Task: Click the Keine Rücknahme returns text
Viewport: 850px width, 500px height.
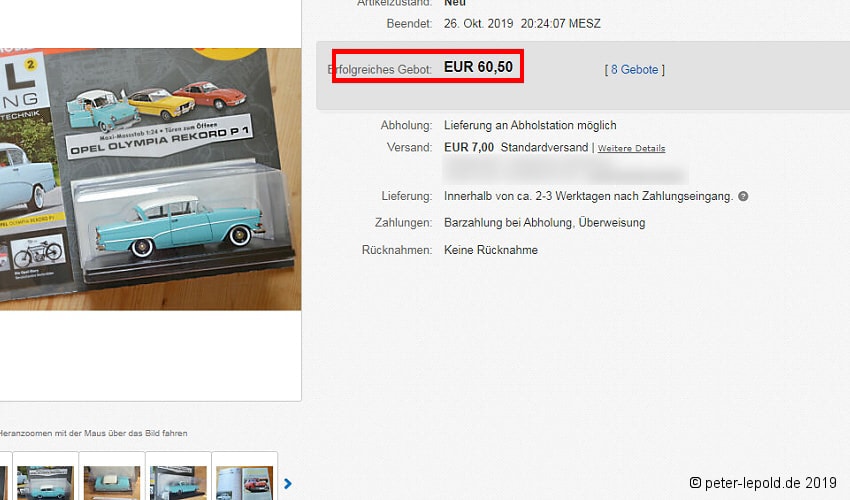Action: pyautogui.click(x=490, y=249)
